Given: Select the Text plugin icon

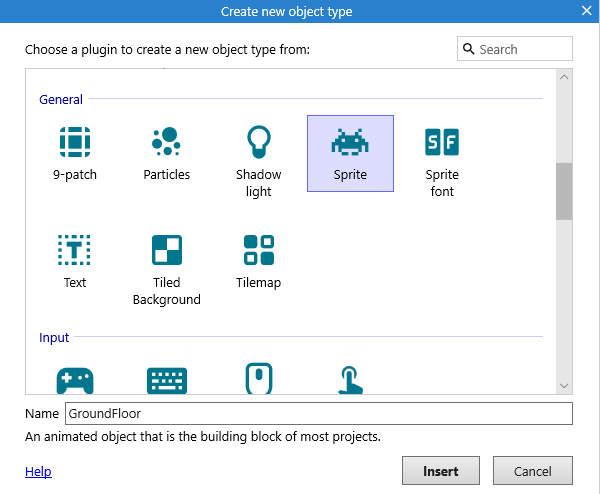Looking at the screenshot, I should (75, 250).
